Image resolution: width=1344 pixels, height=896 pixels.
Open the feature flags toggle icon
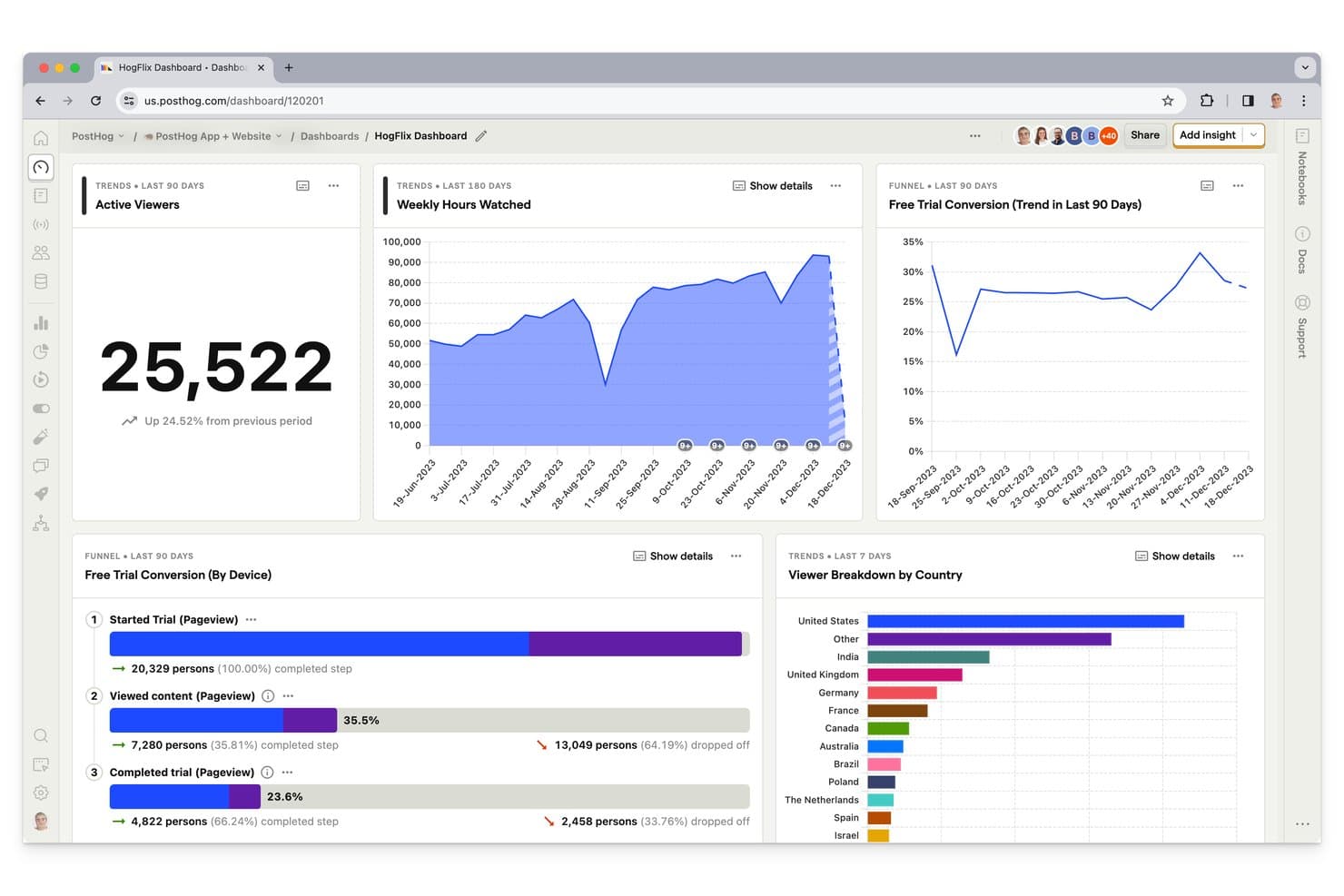[x=41, y=409]
